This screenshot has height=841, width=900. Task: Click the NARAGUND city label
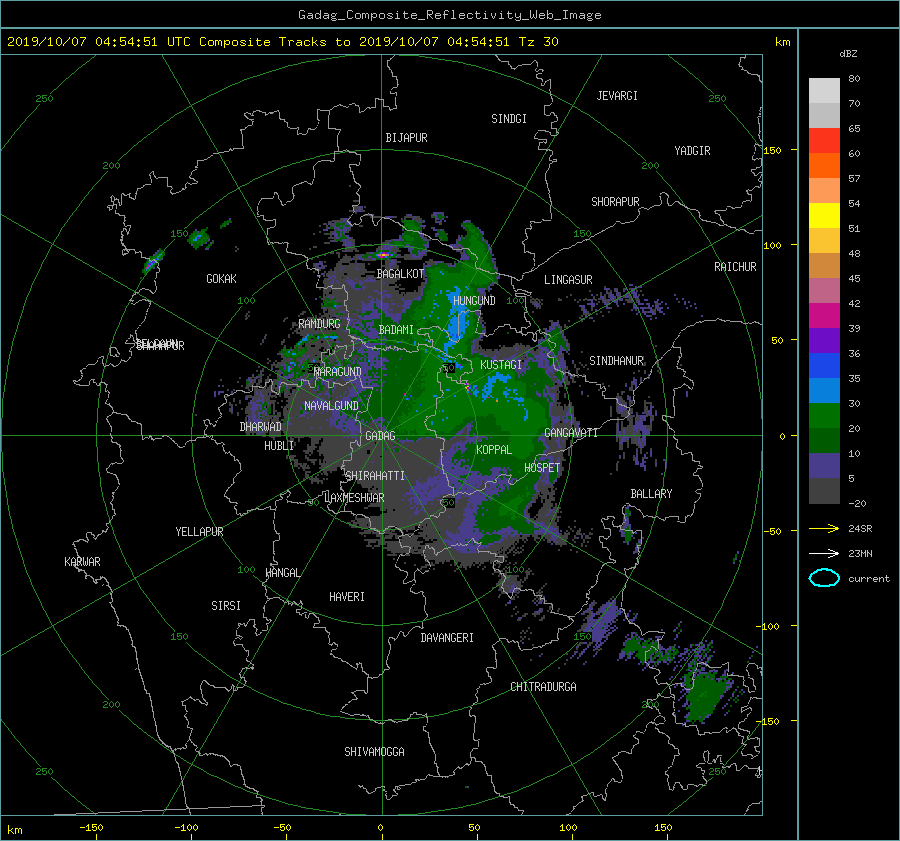click(x=338, y=371)
